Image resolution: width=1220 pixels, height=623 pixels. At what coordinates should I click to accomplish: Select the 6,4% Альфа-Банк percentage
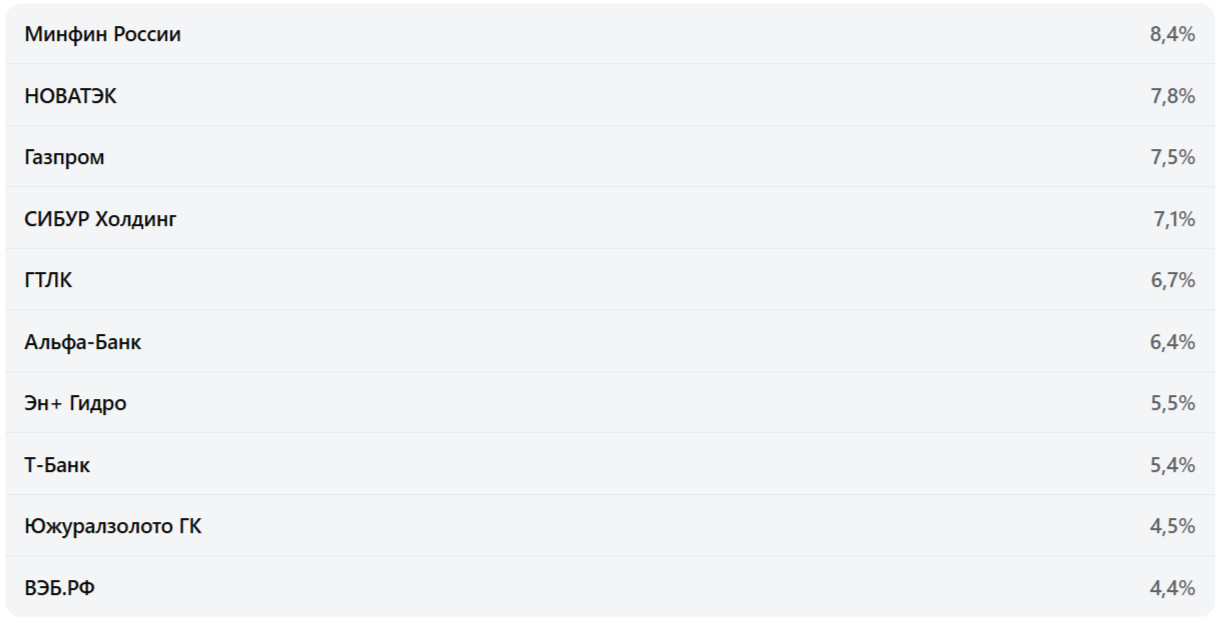(1172, 342)
